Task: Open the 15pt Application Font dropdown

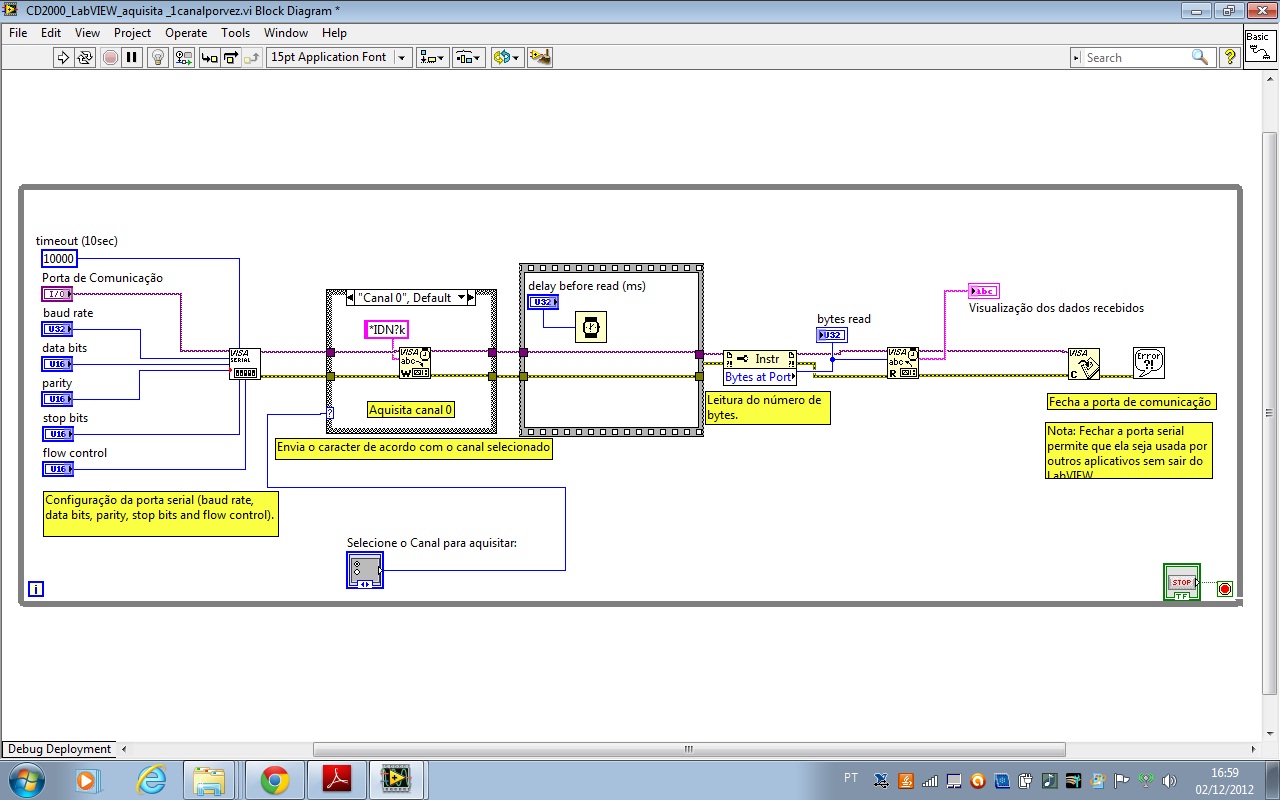Action: coord(338,58)
